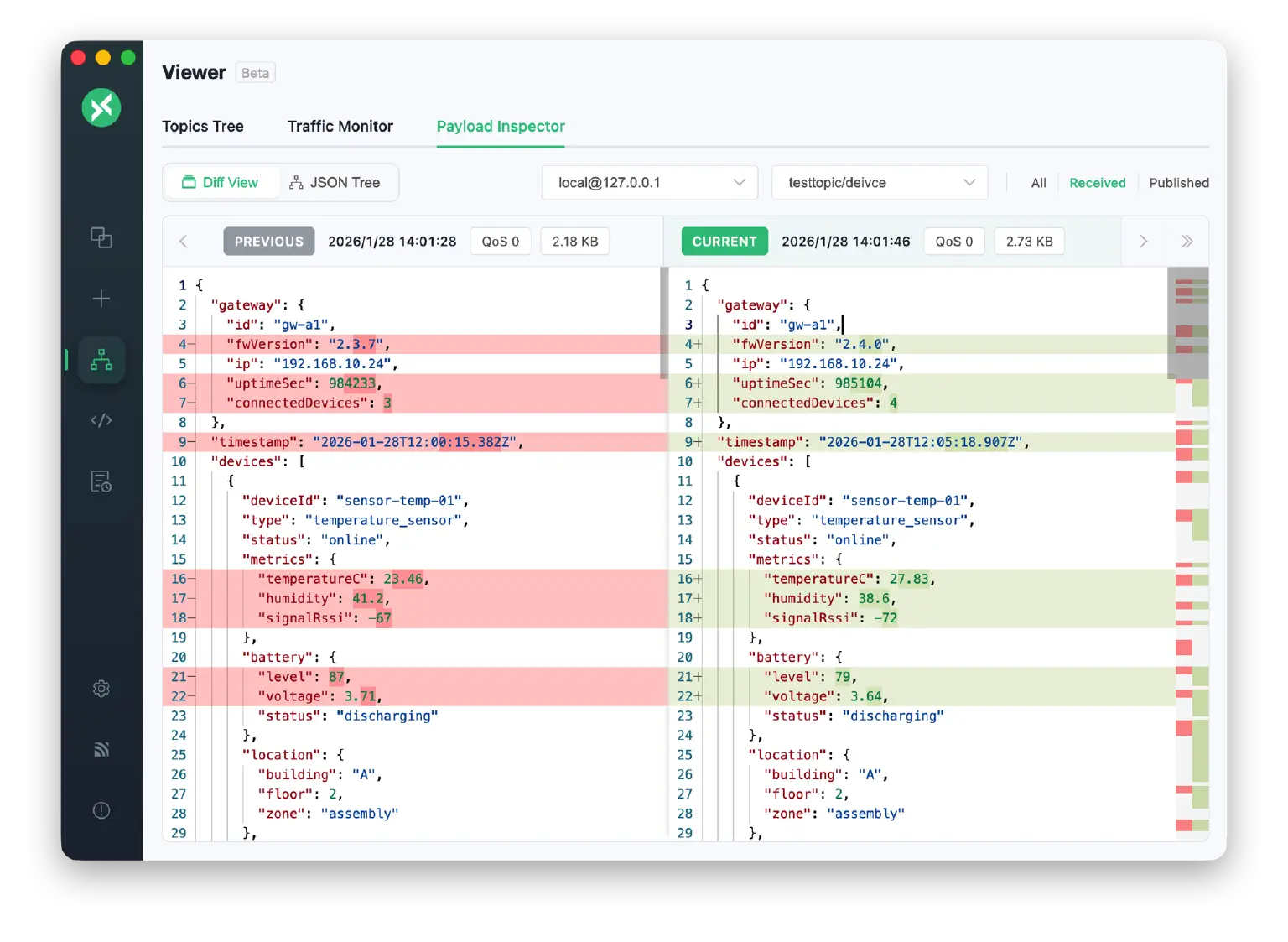Go to the Topics Tree tab
This screenshot has width=1288, height=942.
[203, 127]
